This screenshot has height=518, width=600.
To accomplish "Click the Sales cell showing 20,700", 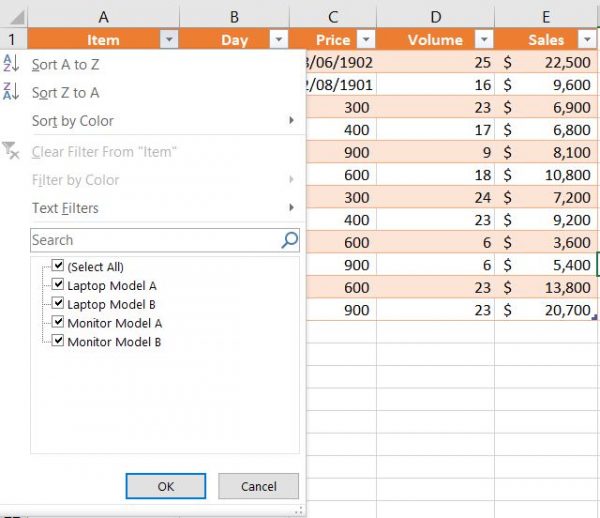I will 546,310.
